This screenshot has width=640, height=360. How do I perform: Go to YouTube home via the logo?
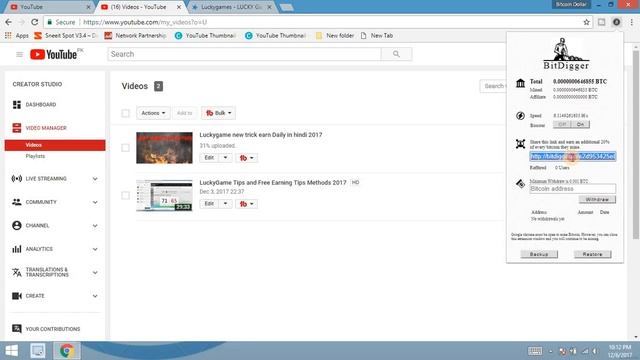[53, 54]
